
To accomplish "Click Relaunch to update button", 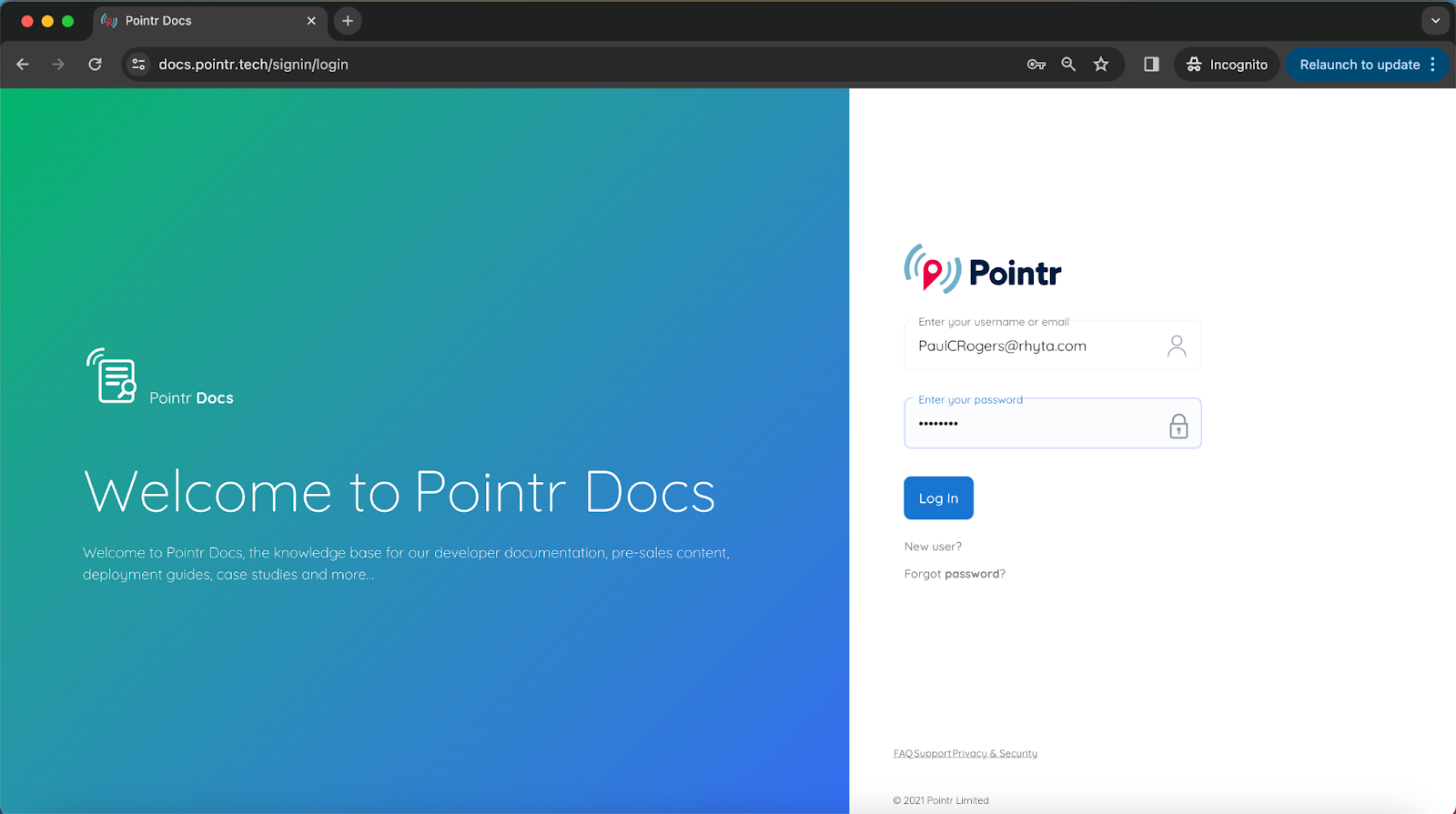I will (x=1360, y=65).
